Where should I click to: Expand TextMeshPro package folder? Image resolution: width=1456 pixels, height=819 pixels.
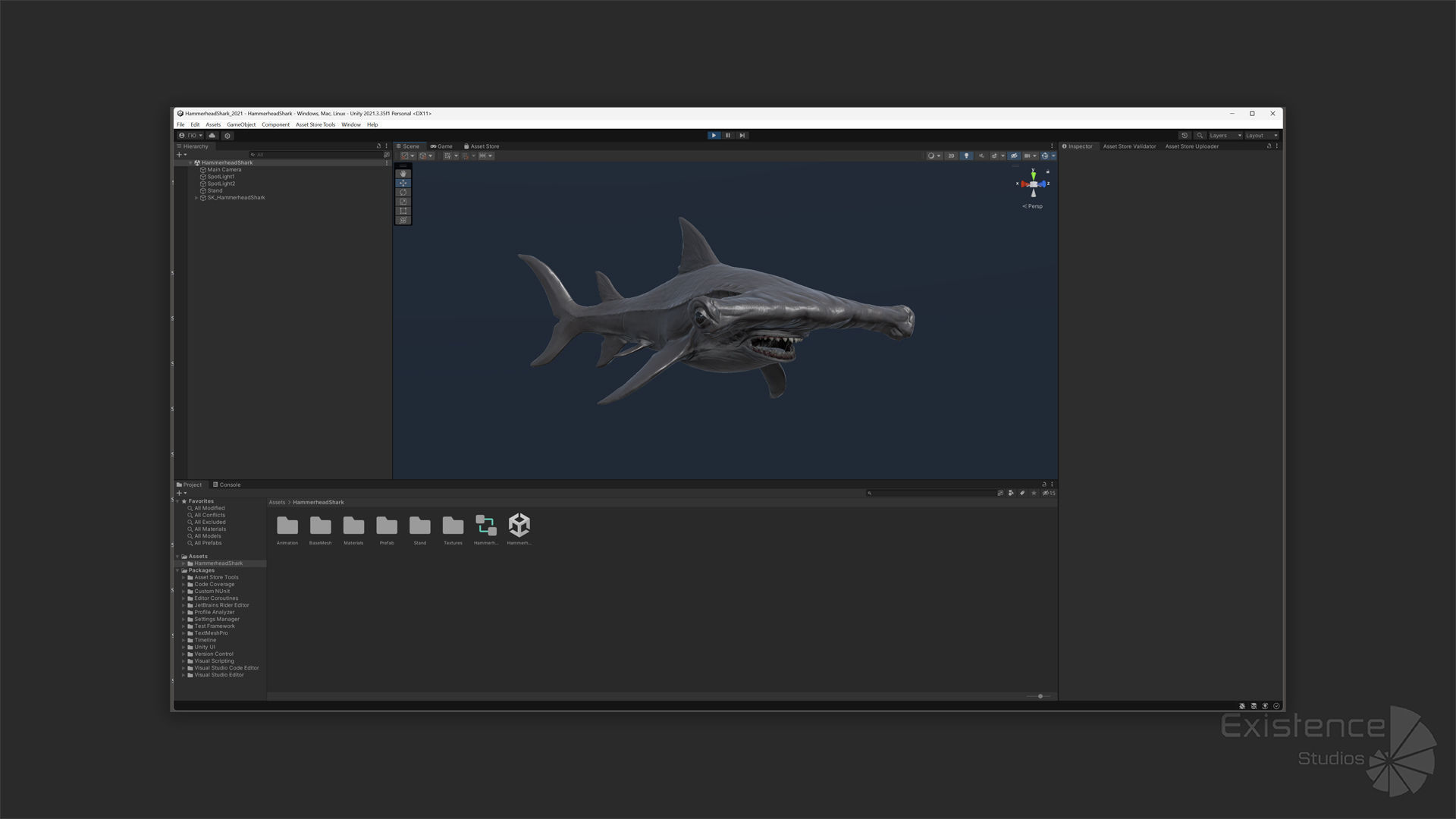pyautogui.click(x=184, y=633)
